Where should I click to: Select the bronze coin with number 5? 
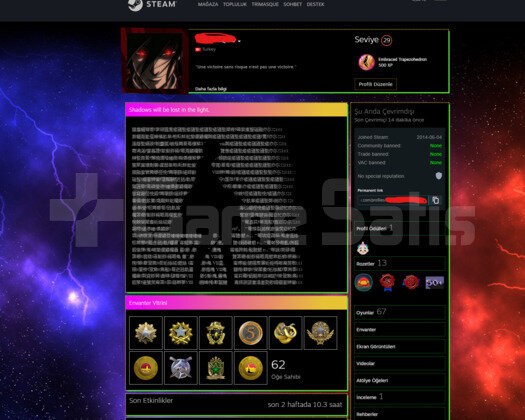(x=251, y=333)
